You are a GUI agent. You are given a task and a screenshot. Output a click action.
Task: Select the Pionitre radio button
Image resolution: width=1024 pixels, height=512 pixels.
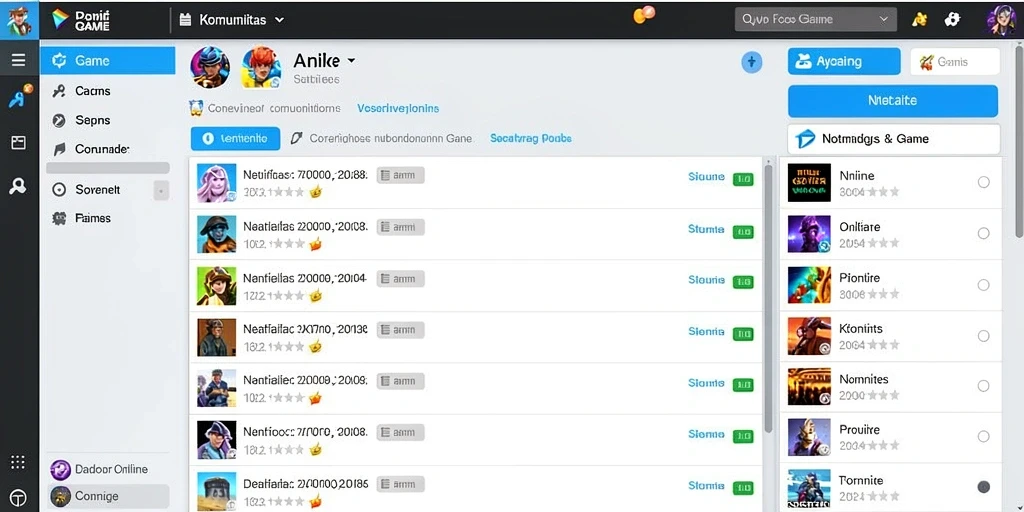point(984,285)
